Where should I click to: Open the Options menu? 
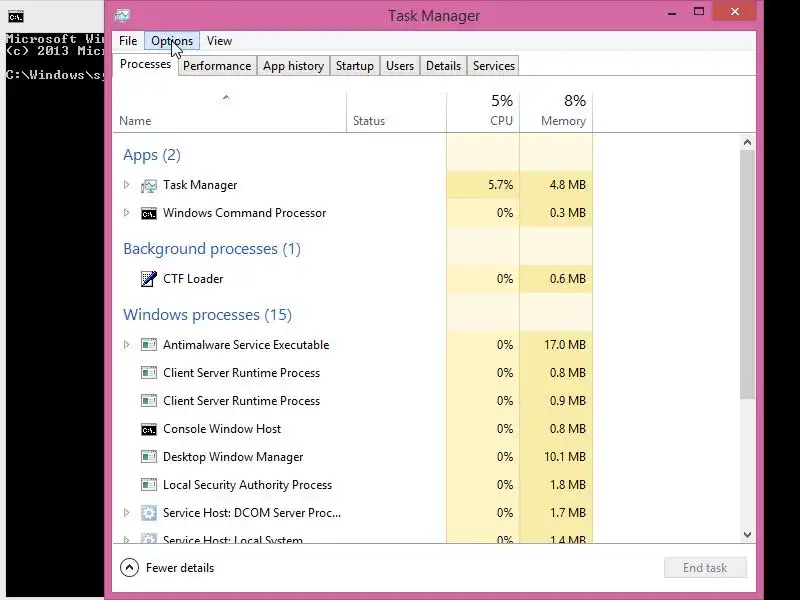click(172, 41)
